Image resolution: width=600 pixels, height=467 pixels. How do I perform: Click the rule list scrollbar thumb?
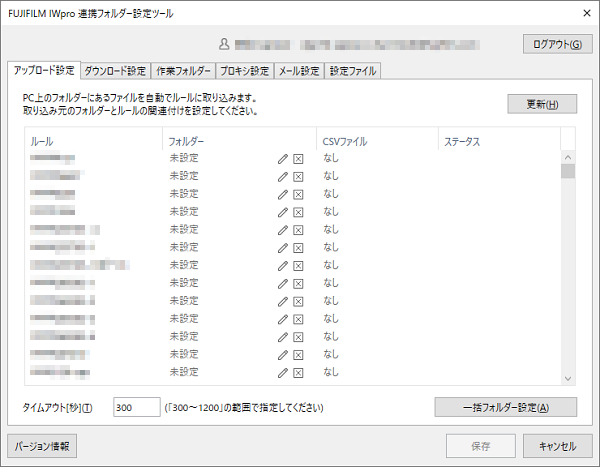tap(568, 171)
